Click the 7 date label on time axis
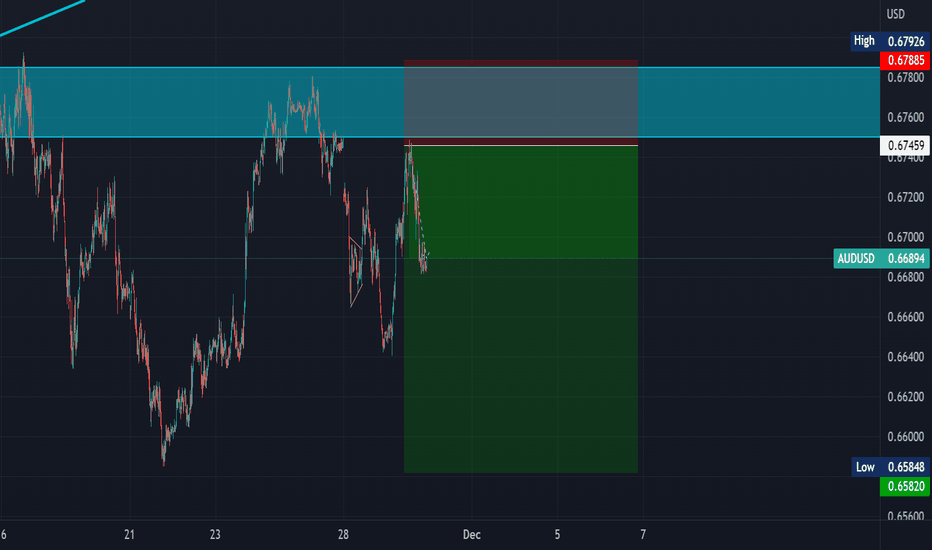 643,535
